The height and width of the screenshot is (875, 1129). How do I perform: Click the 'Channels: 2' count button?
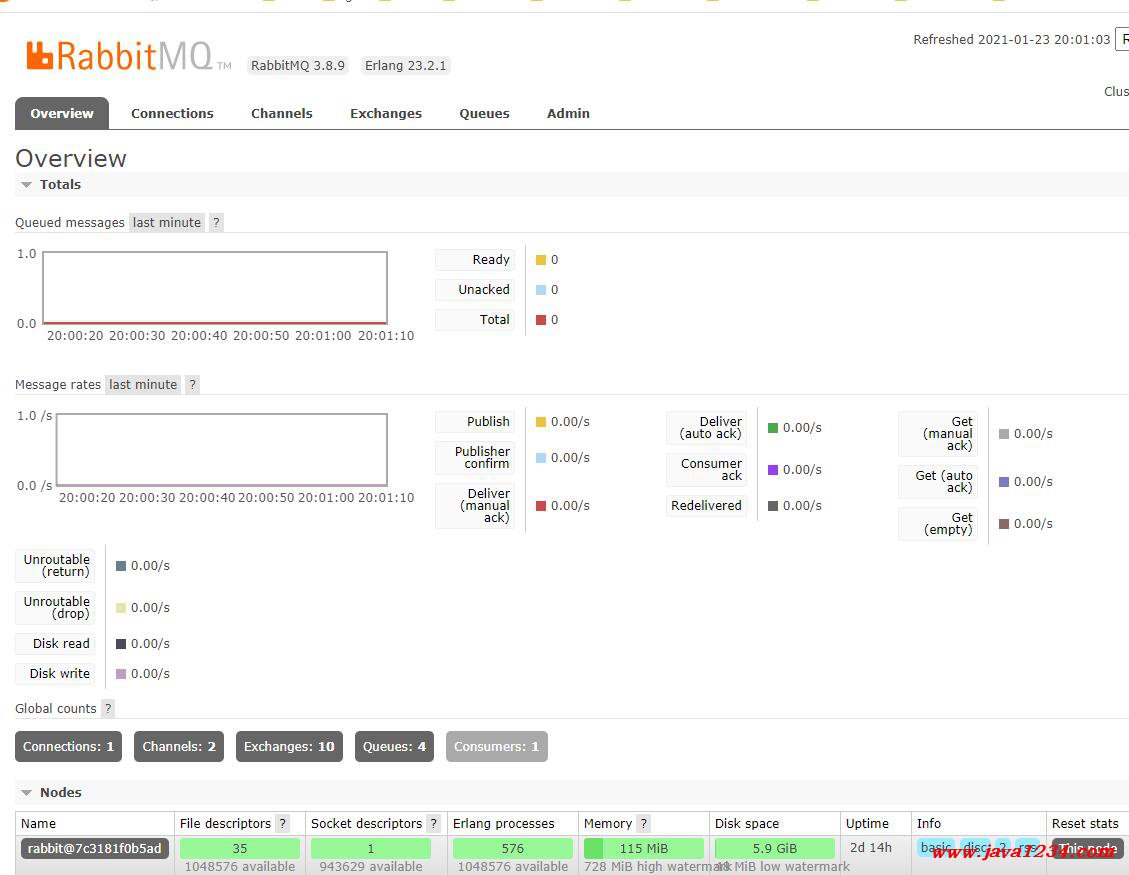[179, 747]
